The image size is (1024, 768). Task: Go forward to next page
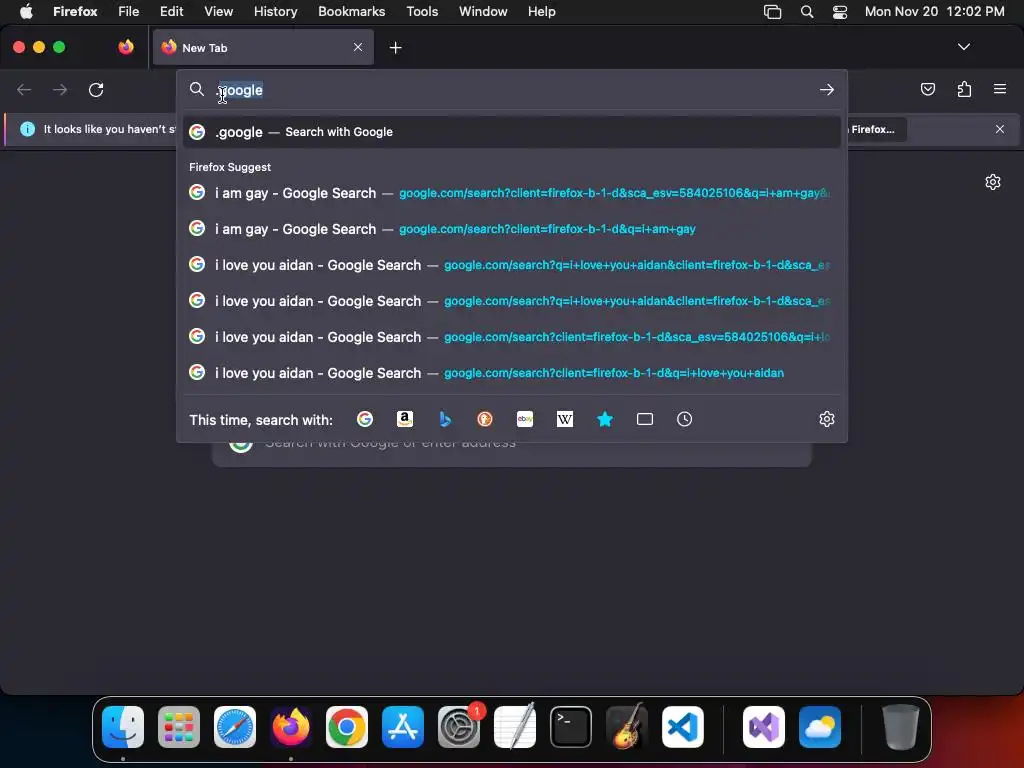(x=60, y=89)
